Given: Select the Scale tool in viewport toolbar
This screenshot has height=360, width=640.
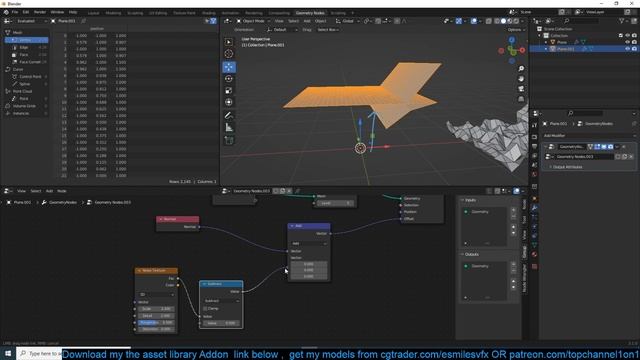Looking at the screenshot, I should click(x=229, y=90).
